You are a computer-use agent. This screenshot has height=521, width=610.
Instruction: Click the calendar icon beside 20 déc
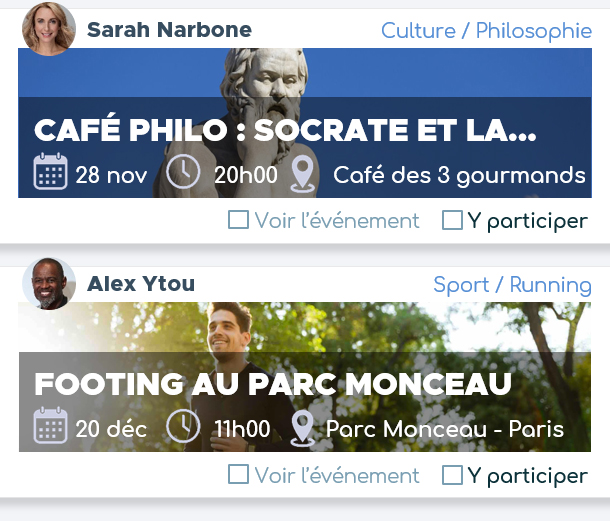(x=50, y=426)
